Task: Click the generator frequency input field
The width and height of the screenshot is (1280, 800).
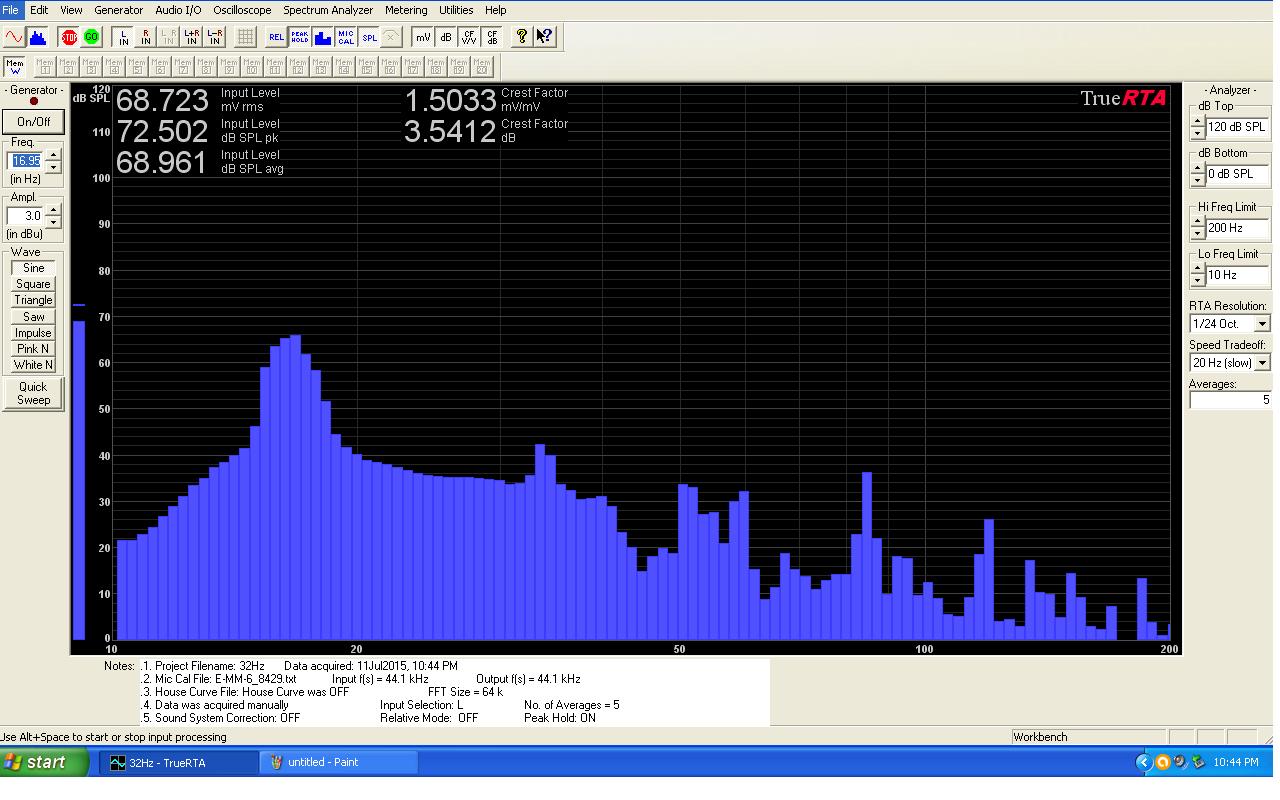Action: coord(26,160)
